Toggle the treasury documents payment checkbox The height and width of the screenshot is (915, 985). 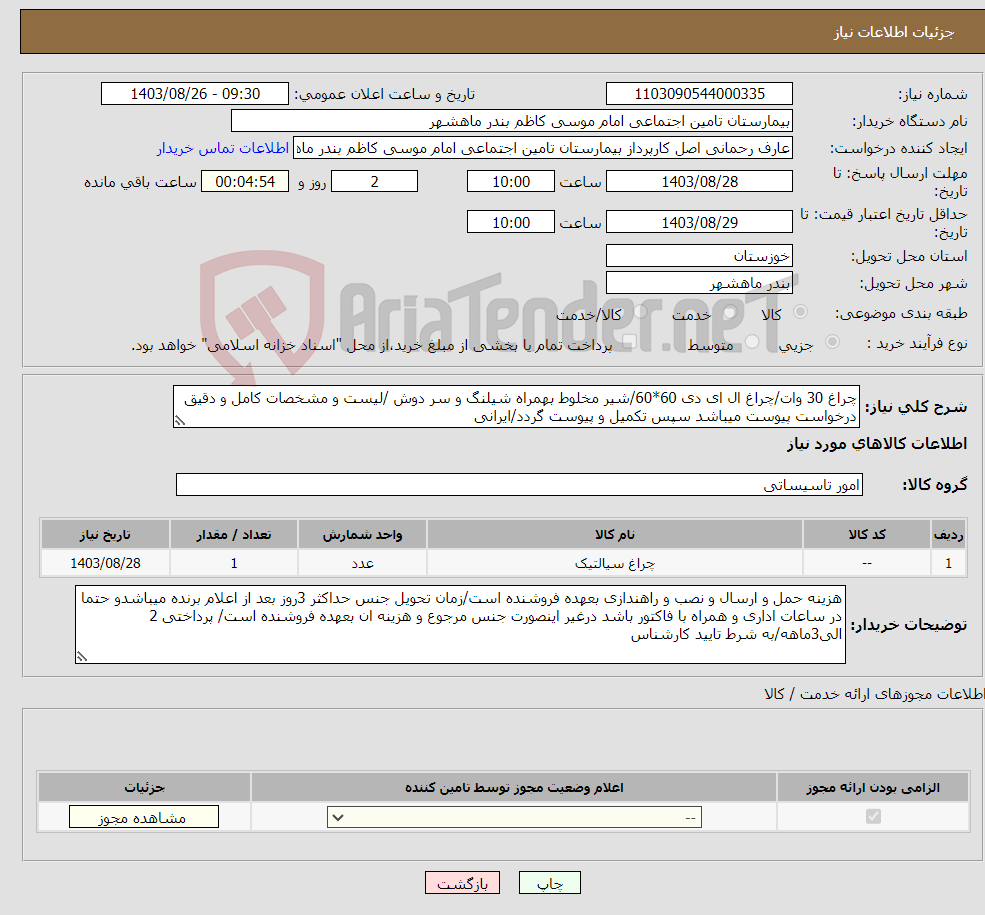pyautogui.click(x=629, y=342)
